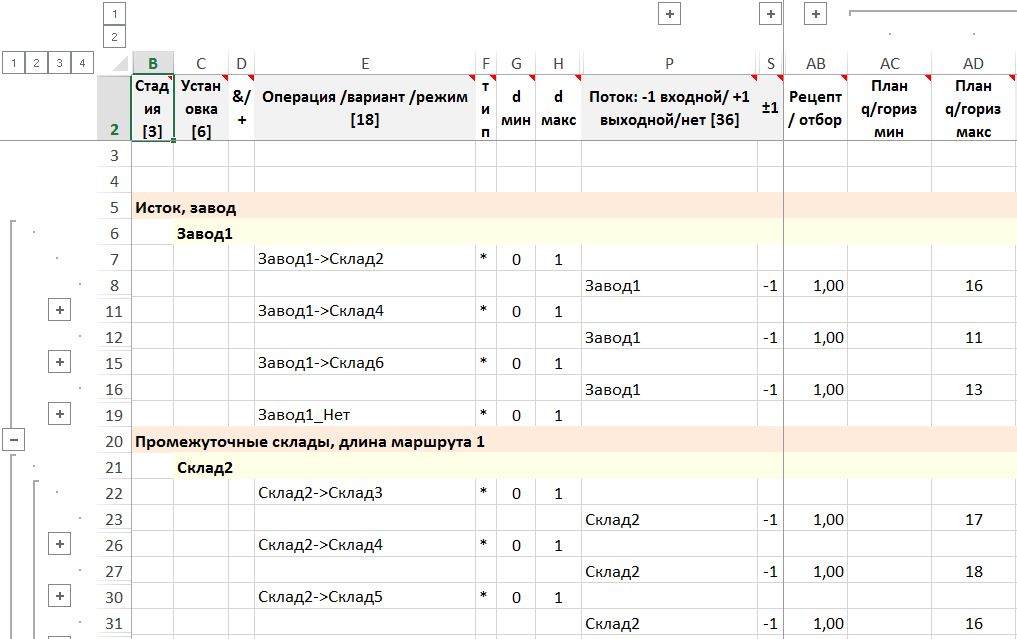This screenshot has height=639, width=1017.
Task: Click row outline level 1 button
Action: coord(13,63)
